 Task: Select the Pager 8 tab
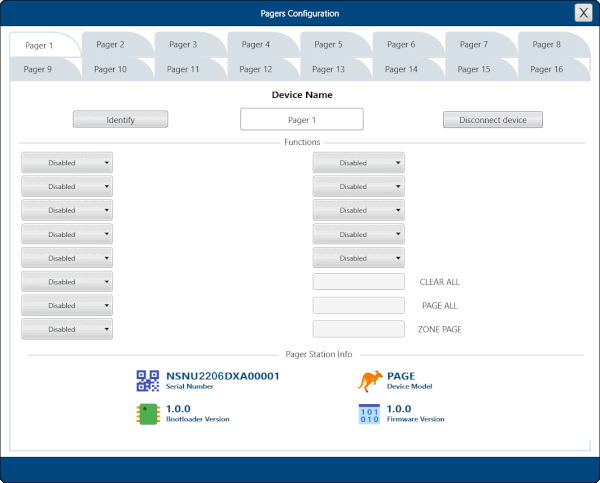click(x=546, y=45)
